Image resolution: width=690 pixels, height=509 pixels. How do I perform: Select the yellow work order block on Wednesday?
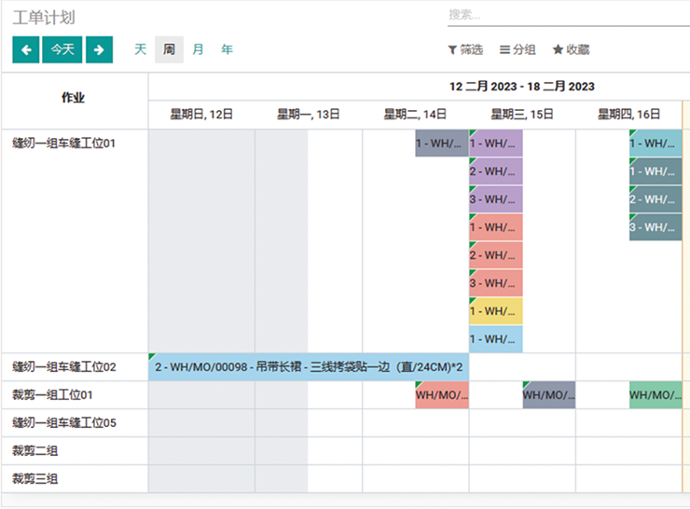496,311
